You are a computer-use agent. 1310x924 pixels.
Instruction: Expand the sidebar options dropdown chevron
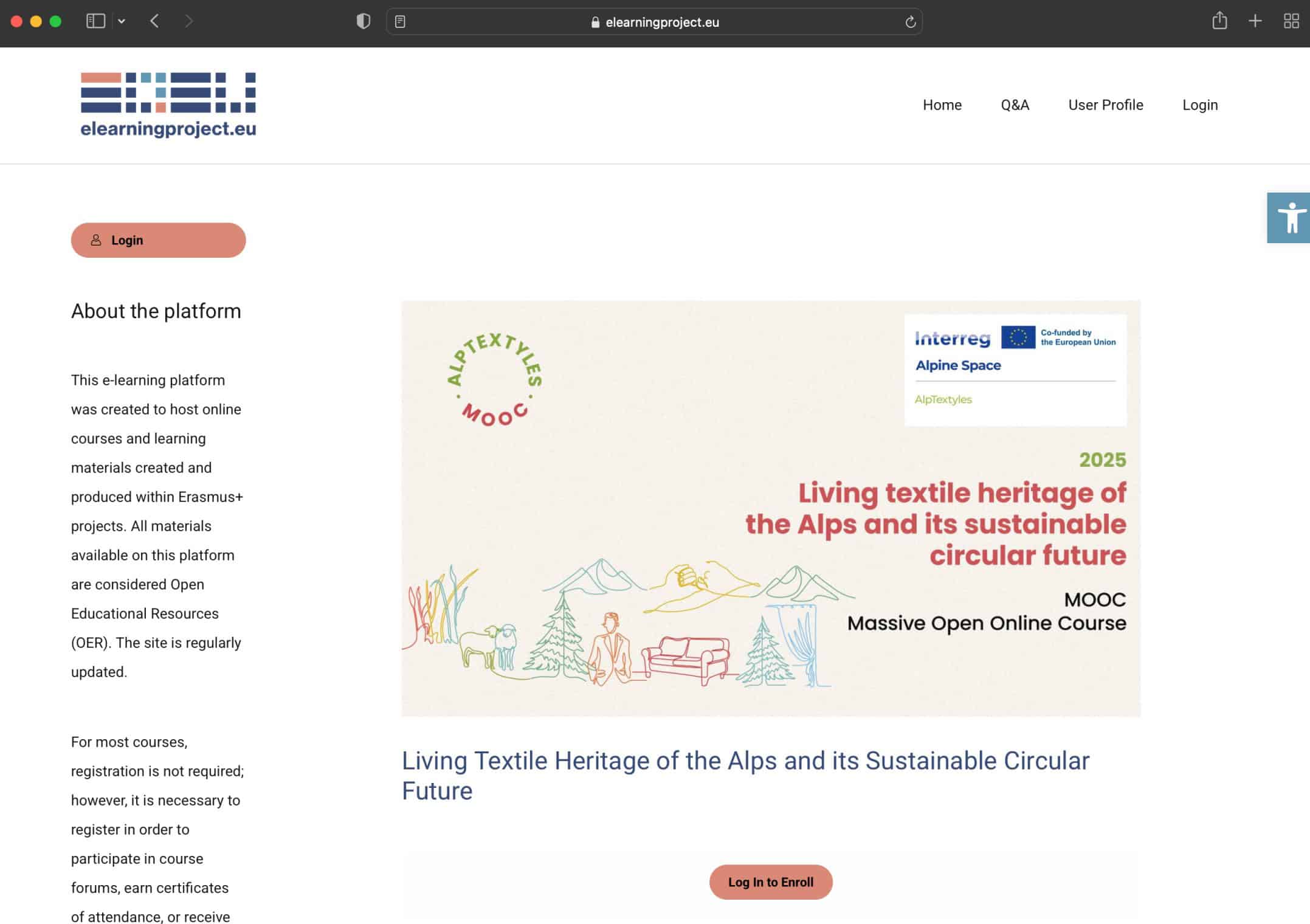tap(122, 21)
